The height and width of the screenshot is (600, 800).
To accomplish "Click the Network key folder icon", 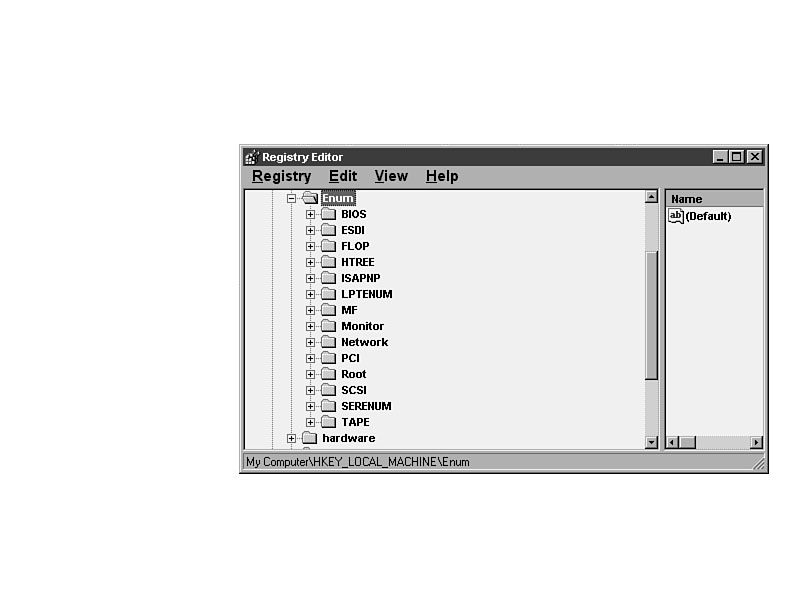I will coord(328,342).
